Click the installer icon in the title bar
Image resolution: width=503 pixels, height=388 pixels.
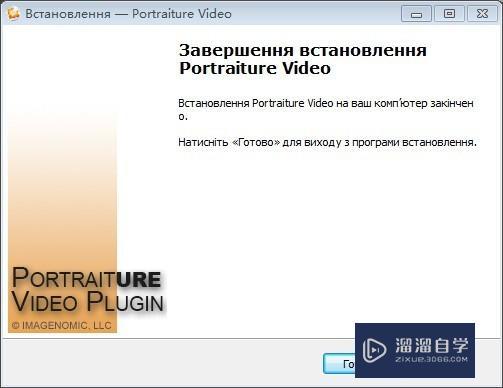point(13,14)
